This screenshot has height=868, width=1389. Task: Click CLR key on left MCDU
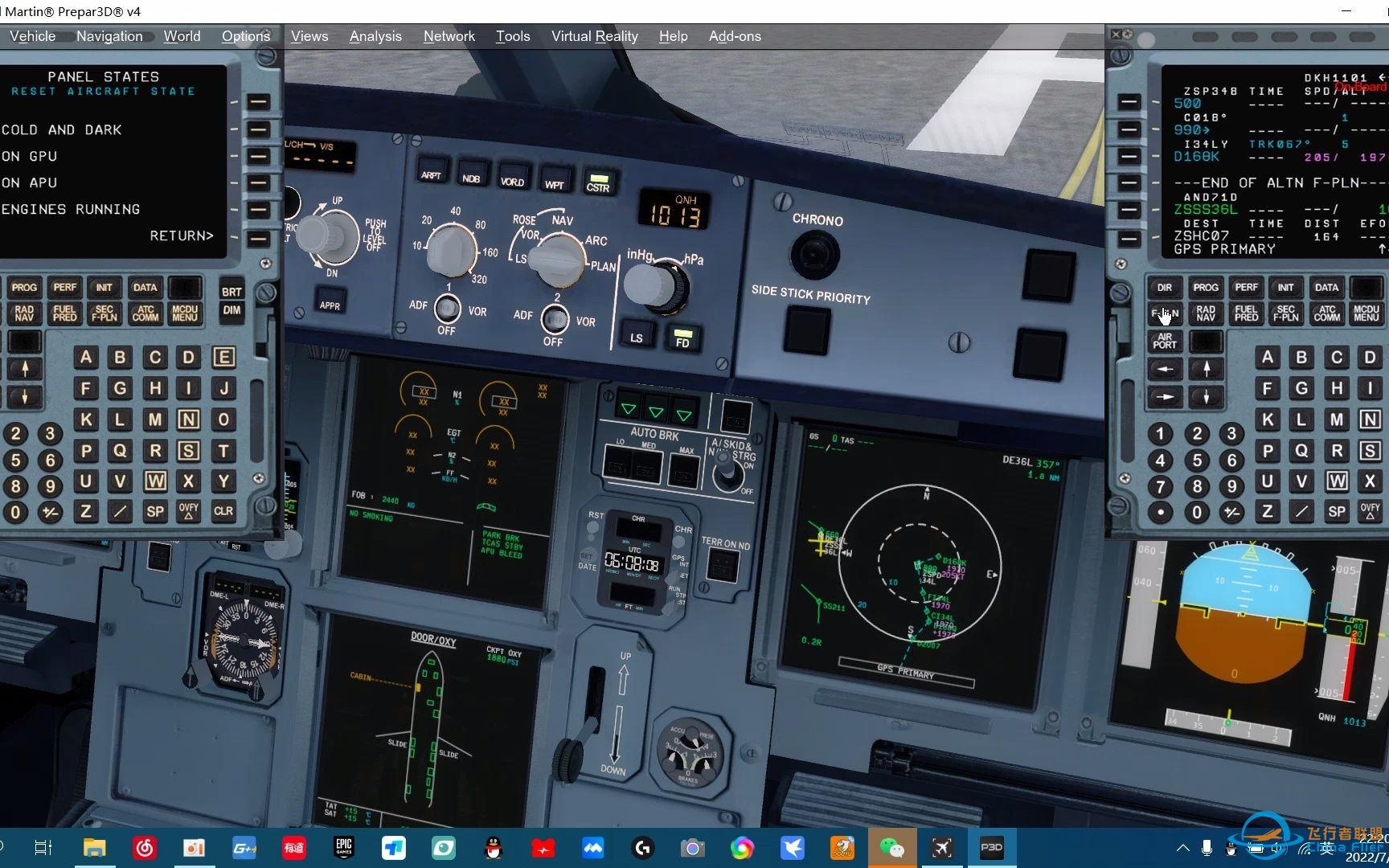click(223, 511)
